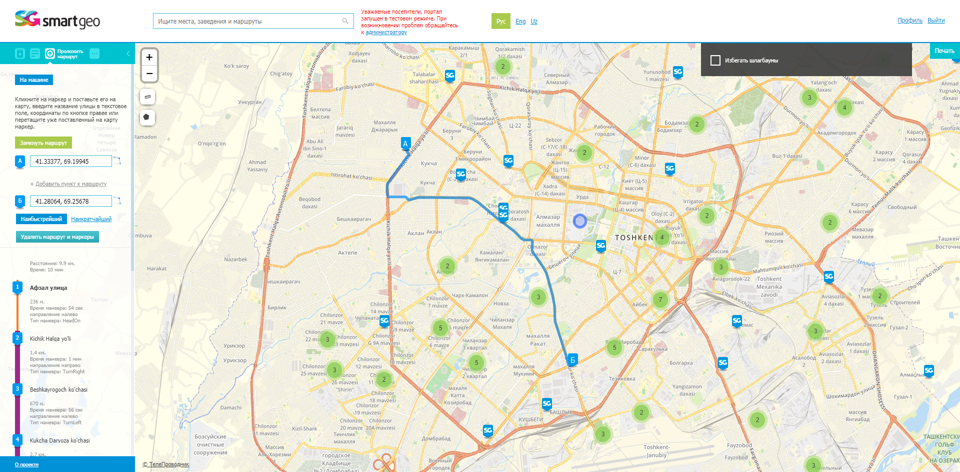The width and height of the screenshot is (960, 472).
Task: Open the first icon tab in sidebar header
Action: click(x=19, y=53)
